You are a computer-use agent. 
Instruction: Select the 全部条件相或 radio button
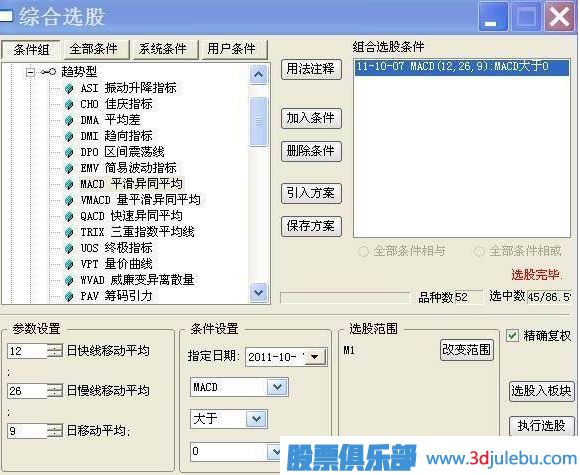pyautogui.click(x=479, y=251)
